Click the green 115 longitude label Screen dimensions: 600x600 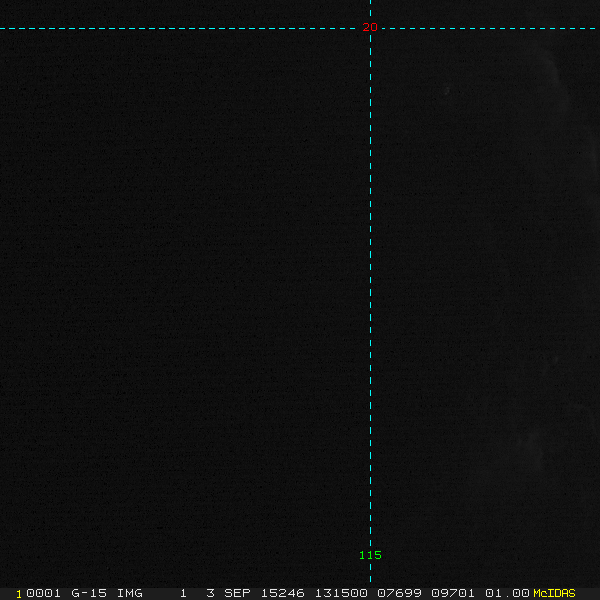pos(370,555)
